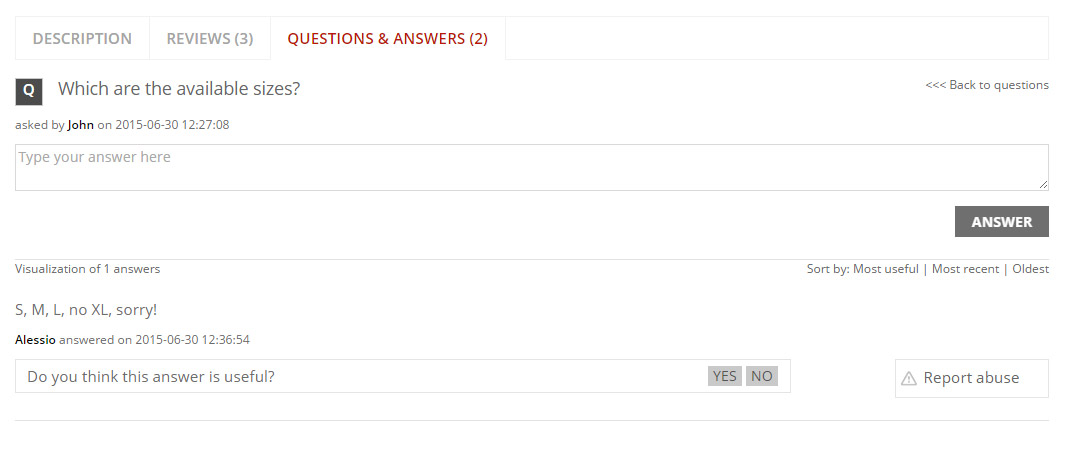Screen dimensions: 1067x451
Task: Open the Description tab
Action: point(82,39)
